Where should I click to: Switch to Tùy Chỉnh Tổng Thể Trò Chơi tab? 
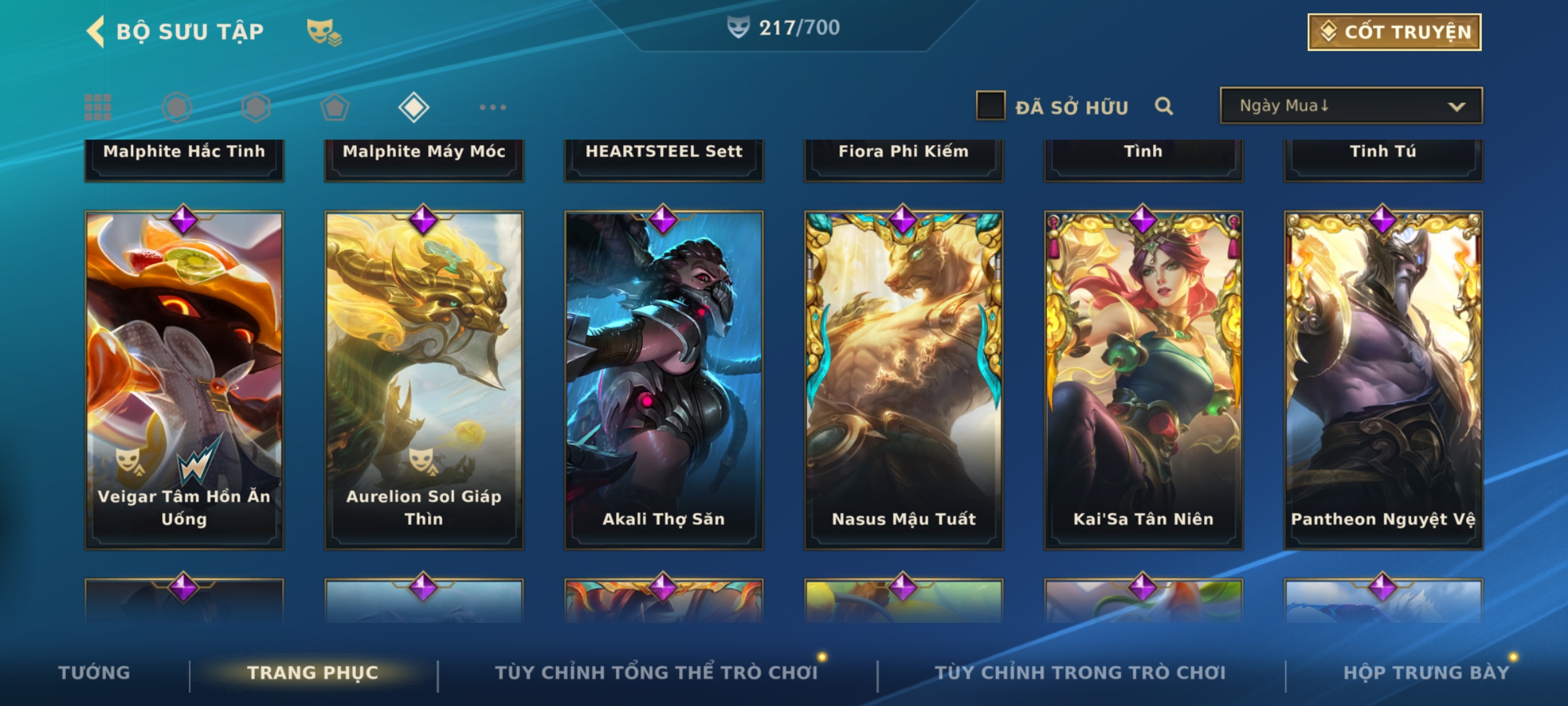[657, 673]
